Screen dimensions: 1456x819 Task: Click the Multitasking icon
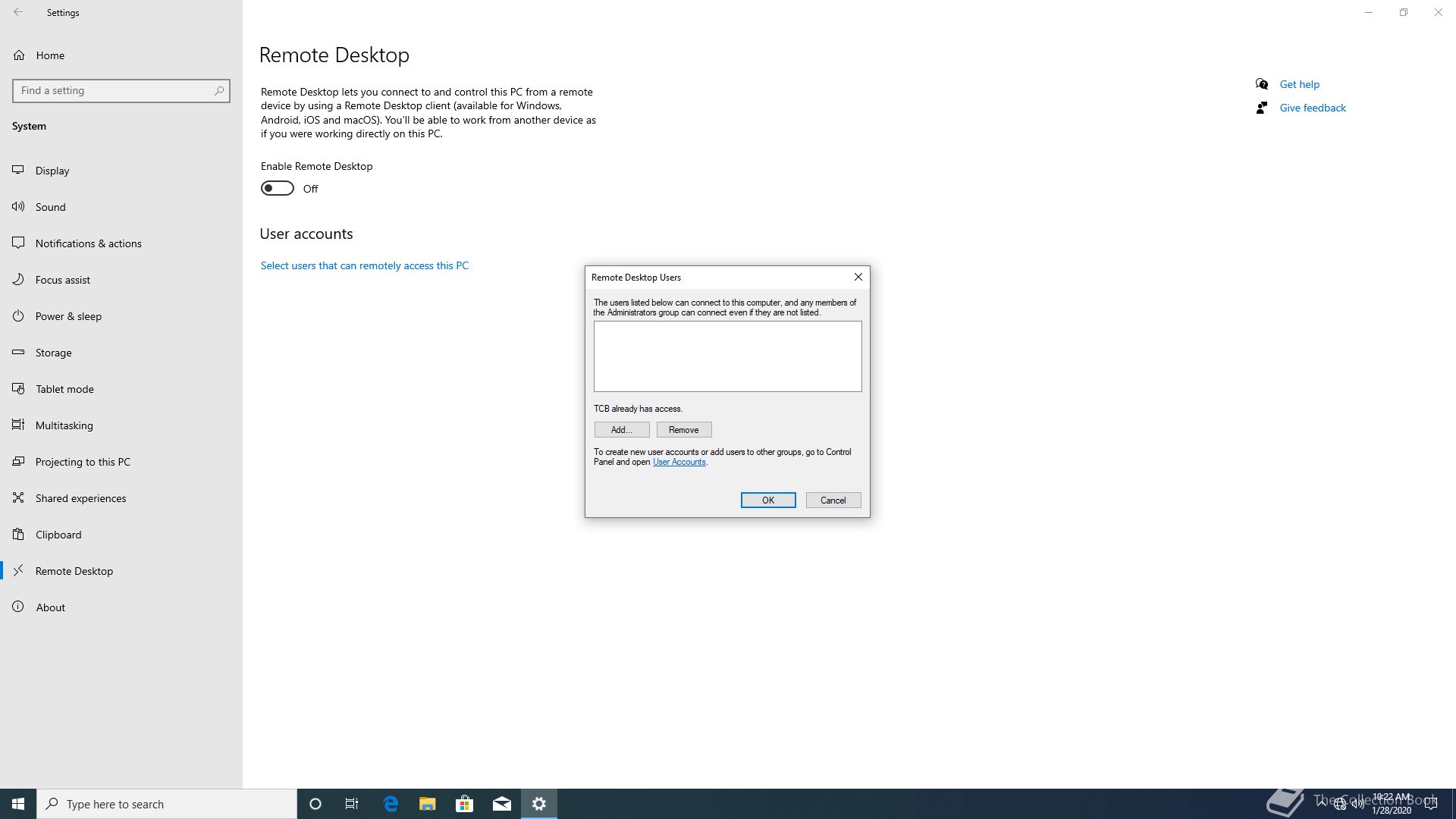pyautogui.click(x=18, y=425)
